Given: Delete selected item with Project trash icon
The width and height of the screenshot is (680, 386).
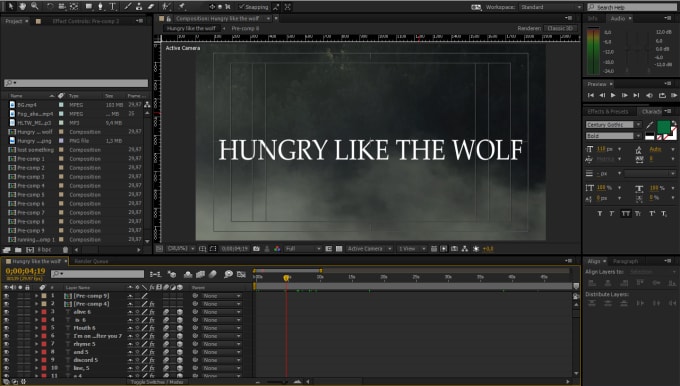Looking at the screenshot, I should pos(65,250).
